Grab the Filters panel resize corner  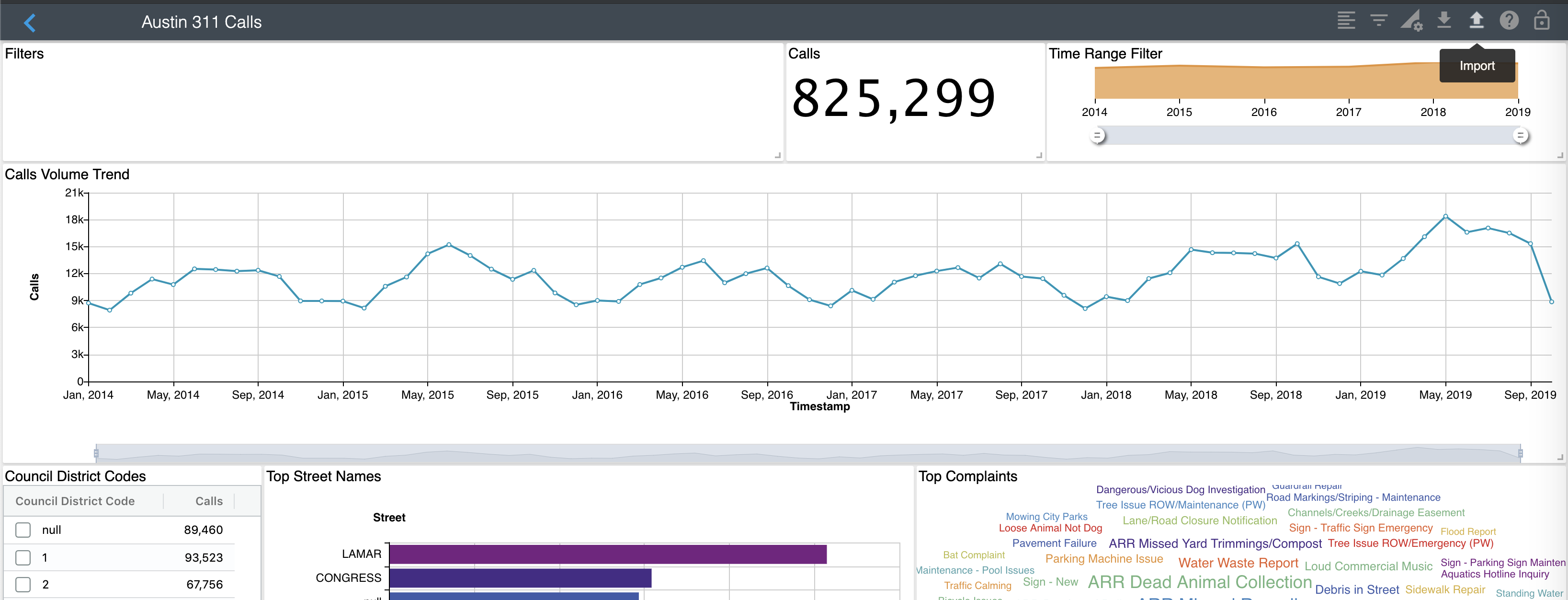777,156
